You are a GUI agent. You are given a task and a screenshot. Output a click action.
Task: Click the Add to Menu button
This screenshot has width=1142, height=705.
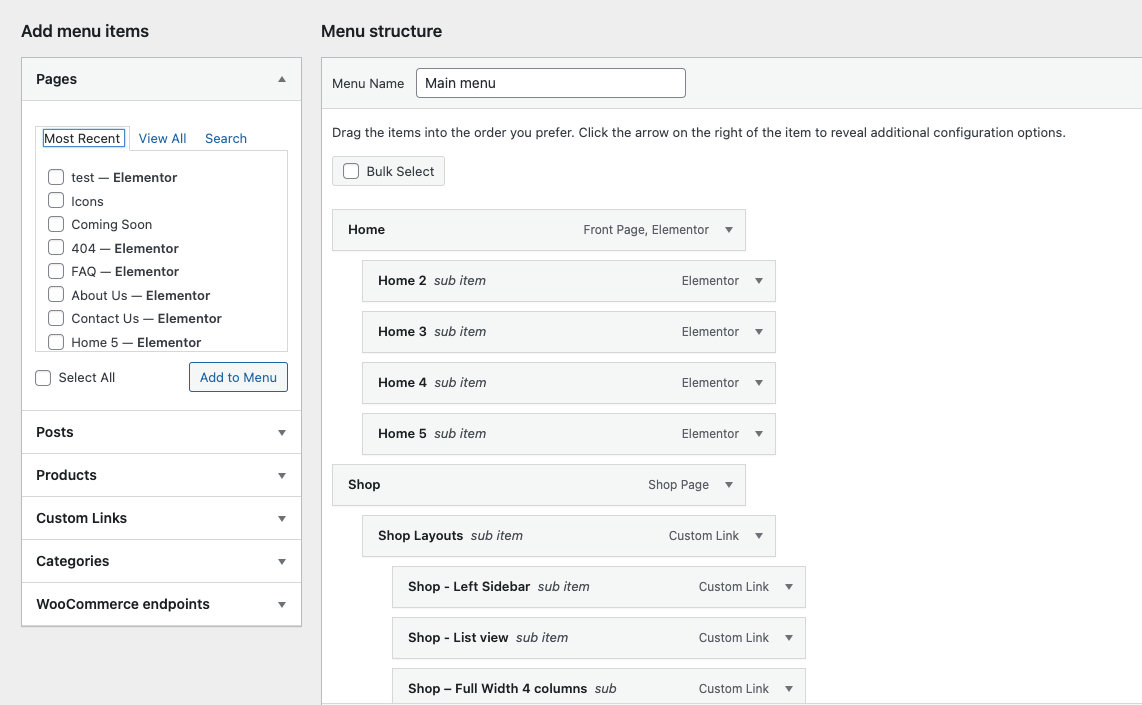[238, 377]
